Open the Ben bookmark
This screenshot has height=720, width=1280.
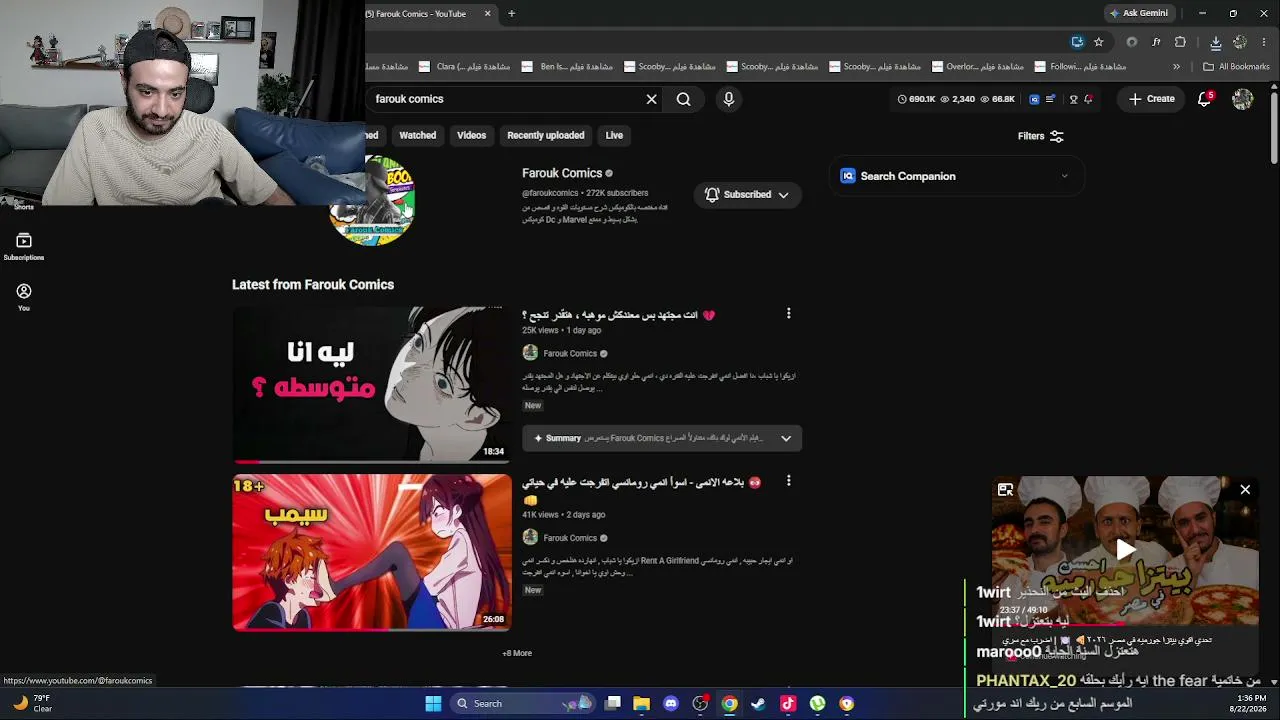click(568, 67)
